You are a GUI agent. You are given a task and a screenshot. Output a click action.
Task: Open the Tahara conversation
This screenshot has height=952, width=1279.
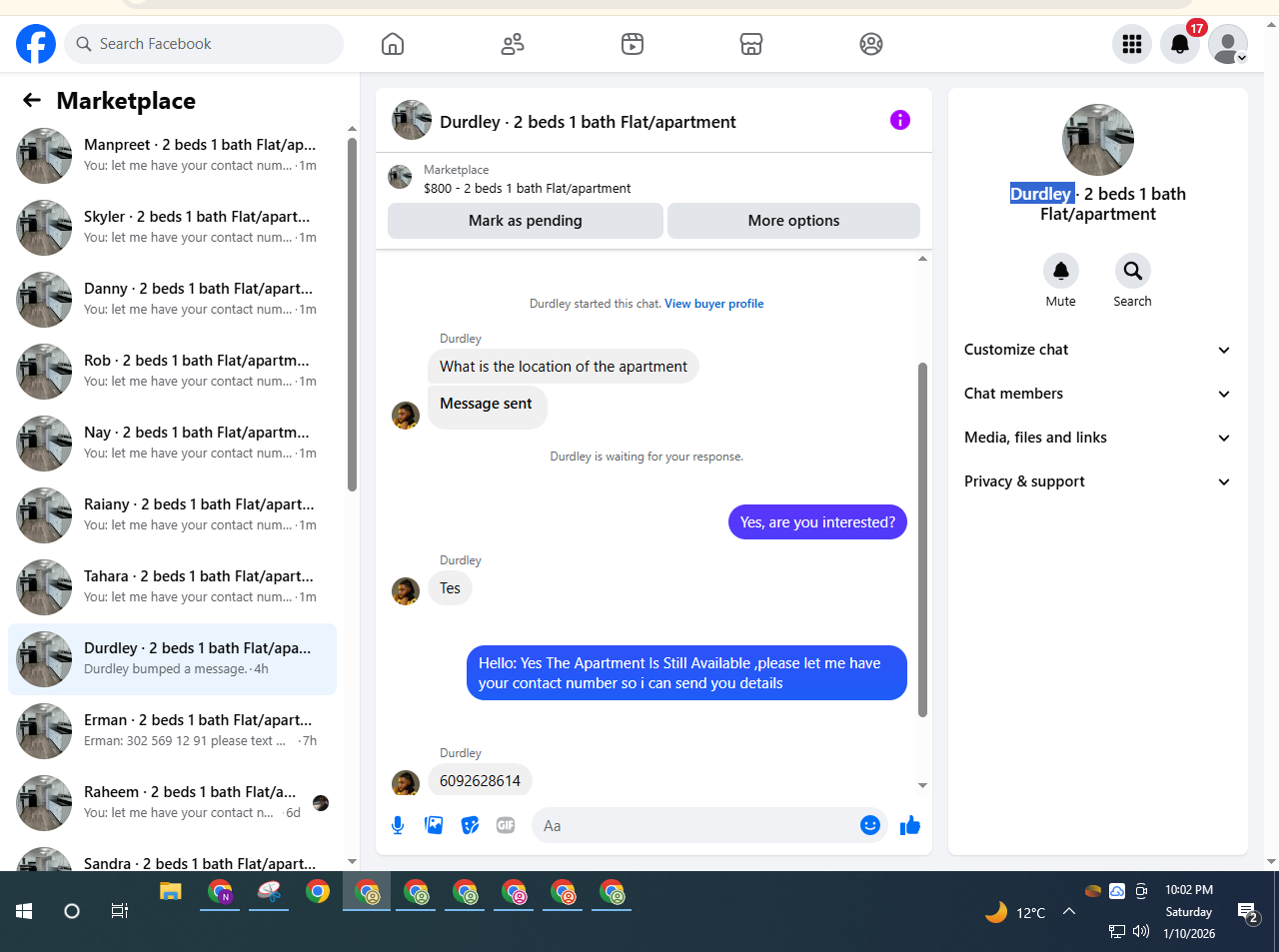(x=172, y=587)
